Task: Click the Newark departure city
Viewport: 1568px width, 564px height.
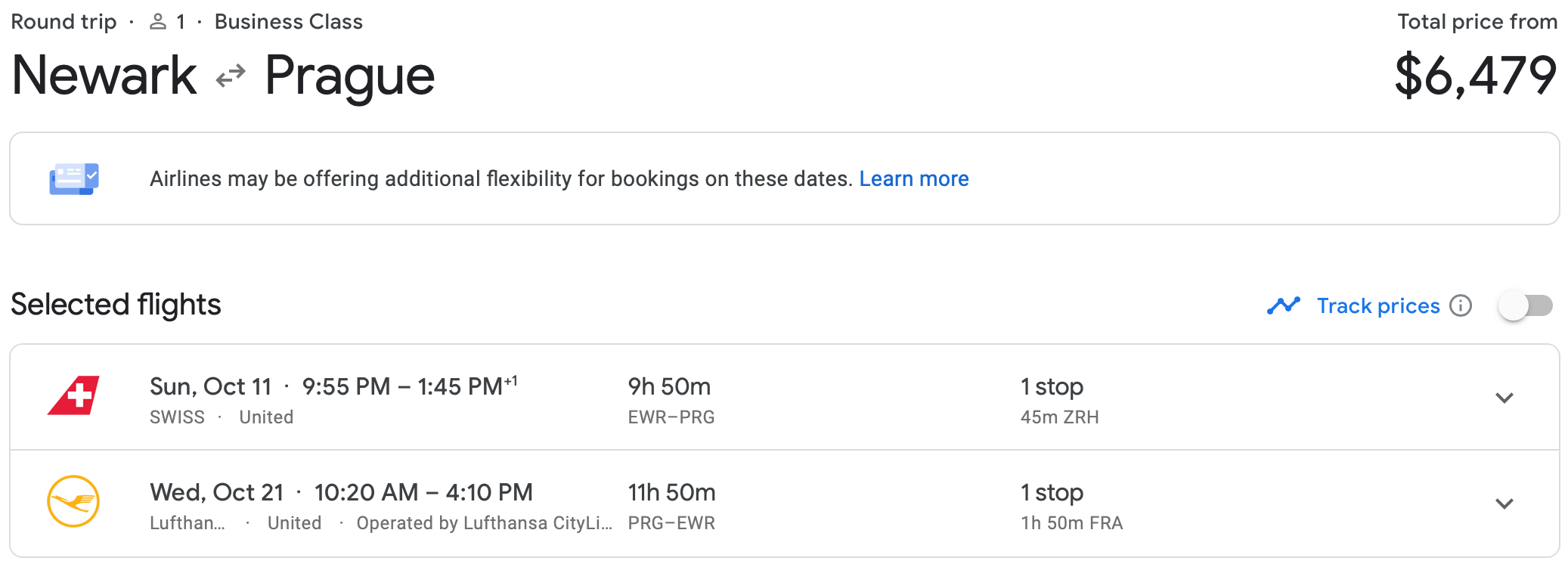Action: click(102, 73)
